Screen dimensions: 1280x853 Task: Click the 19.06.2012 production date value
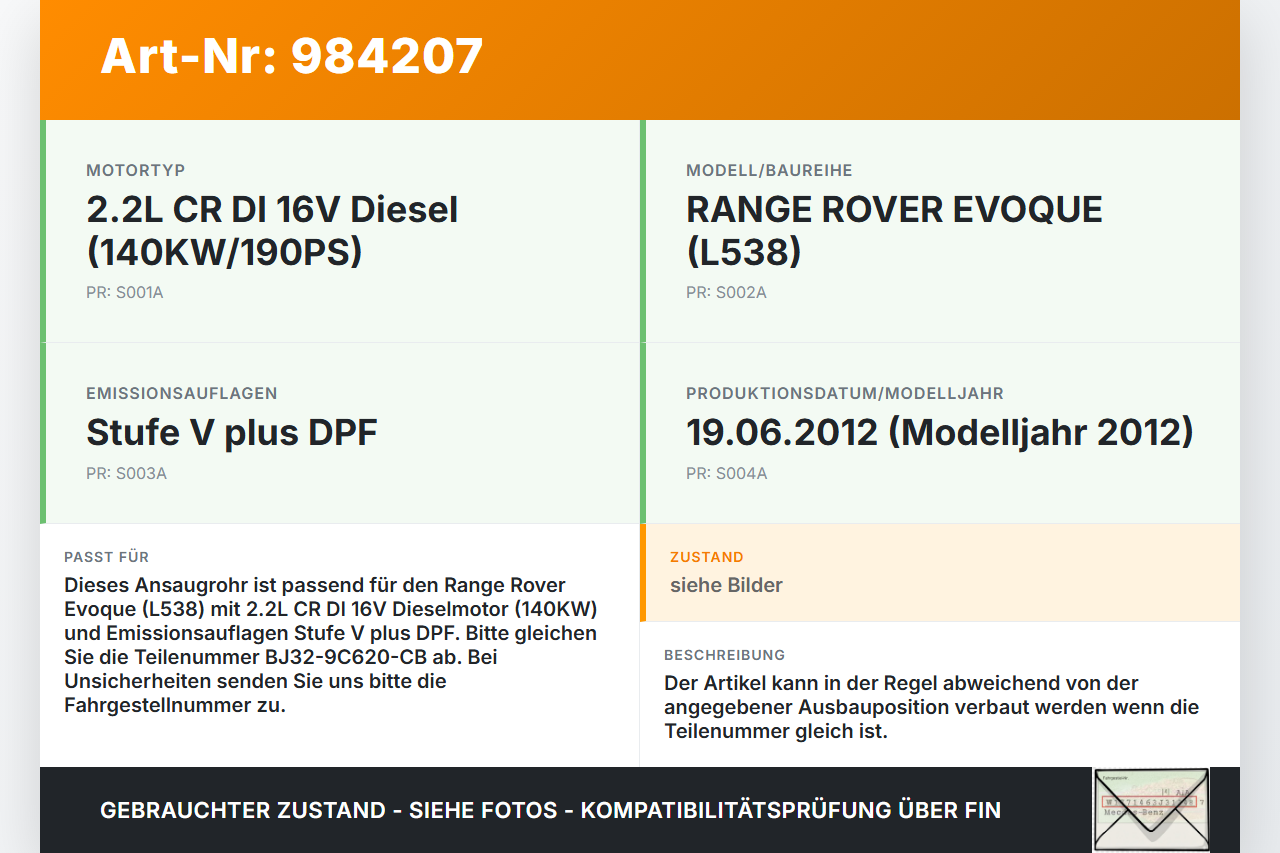click(939, 433)
